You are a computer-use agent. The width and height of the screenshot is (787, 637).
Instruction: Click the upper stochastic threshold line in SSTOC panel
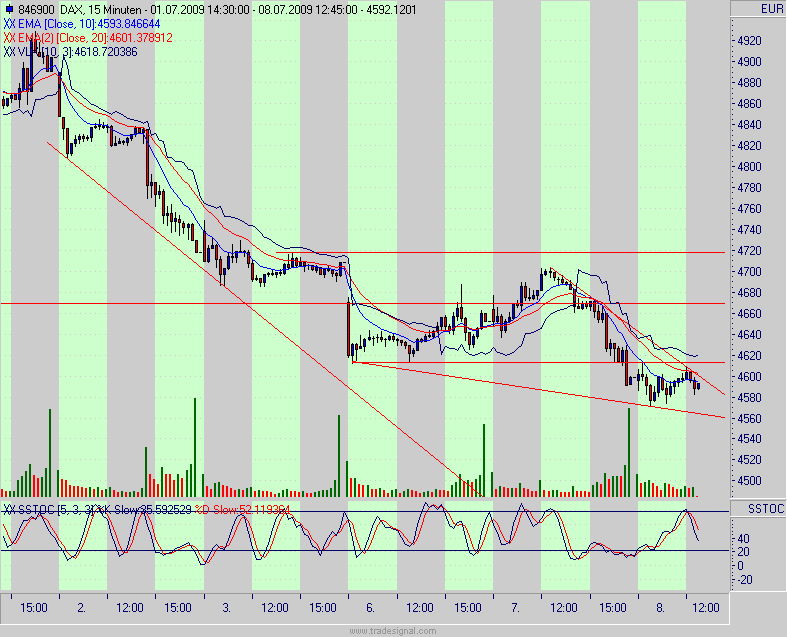click(x=365, y=512)
